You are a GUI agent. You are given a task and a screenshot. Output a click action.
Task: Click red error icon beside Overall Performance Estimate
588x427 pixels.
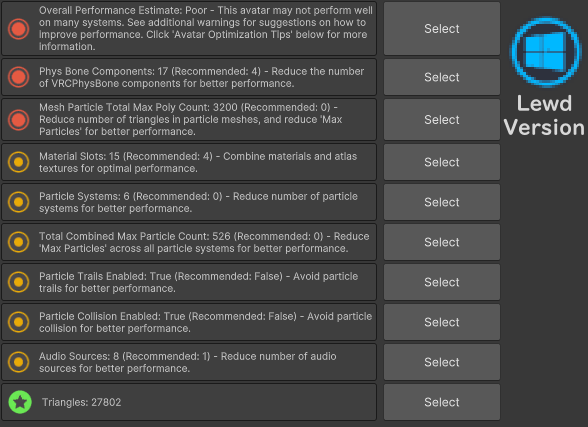pos(19,29)
